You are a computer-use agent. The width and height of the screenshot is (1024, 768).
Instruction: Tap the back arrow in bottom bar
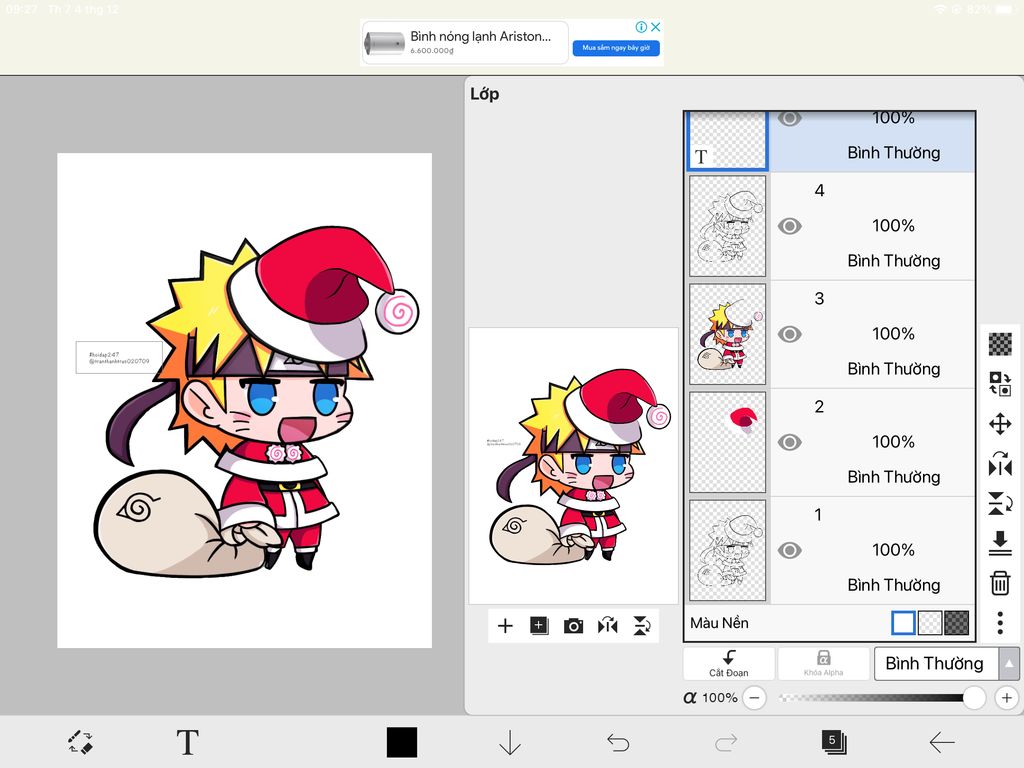[941, 743]
